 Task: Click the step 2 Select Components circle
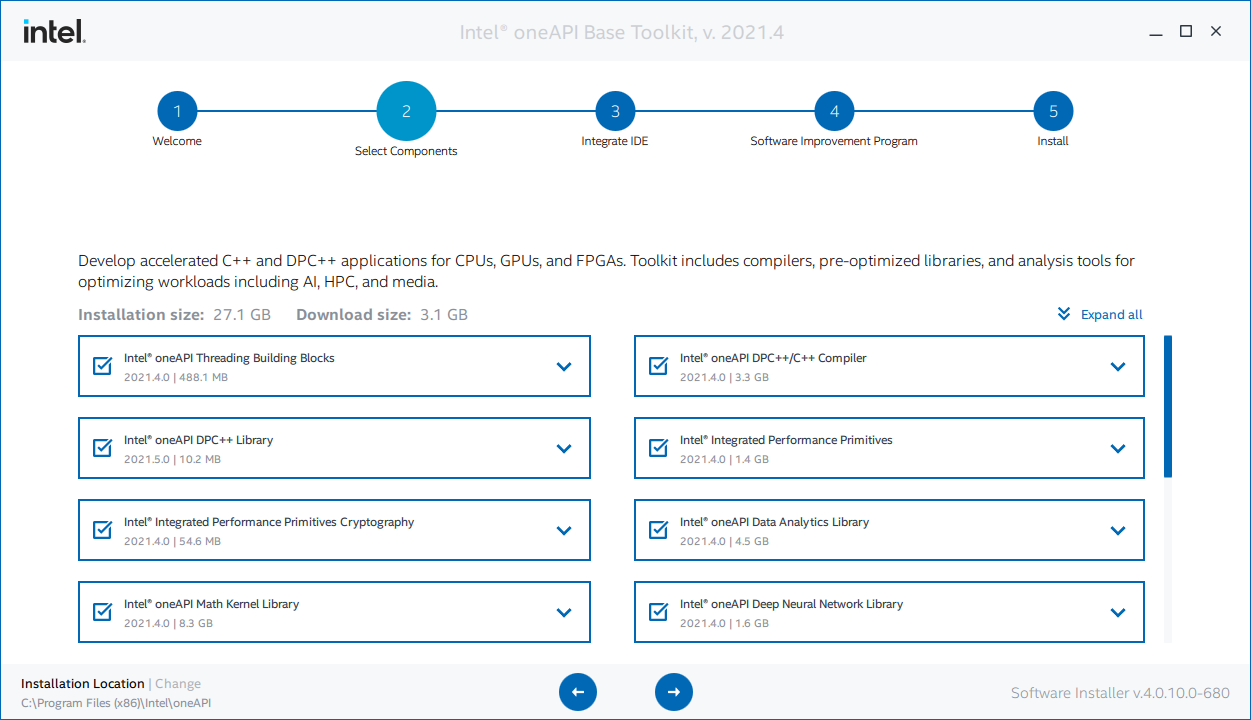[x=406, y=111]
